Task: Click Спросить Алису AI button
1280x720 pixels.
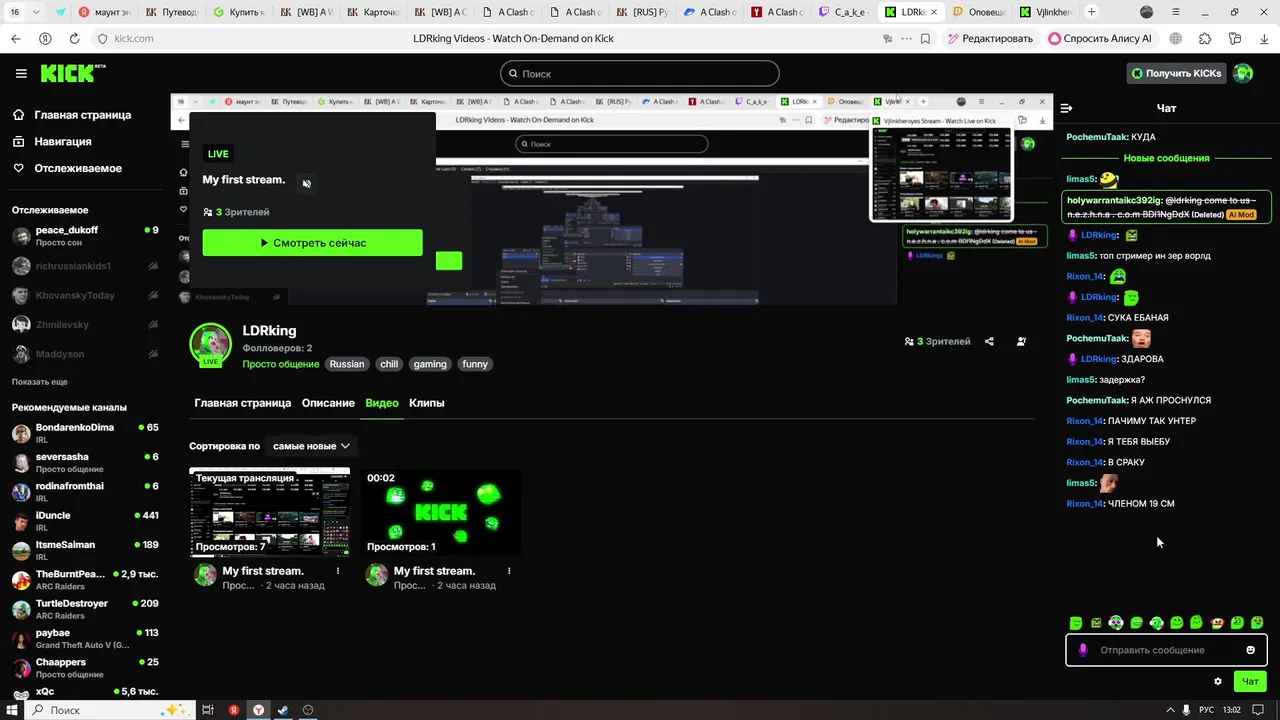Action: 1101,38
